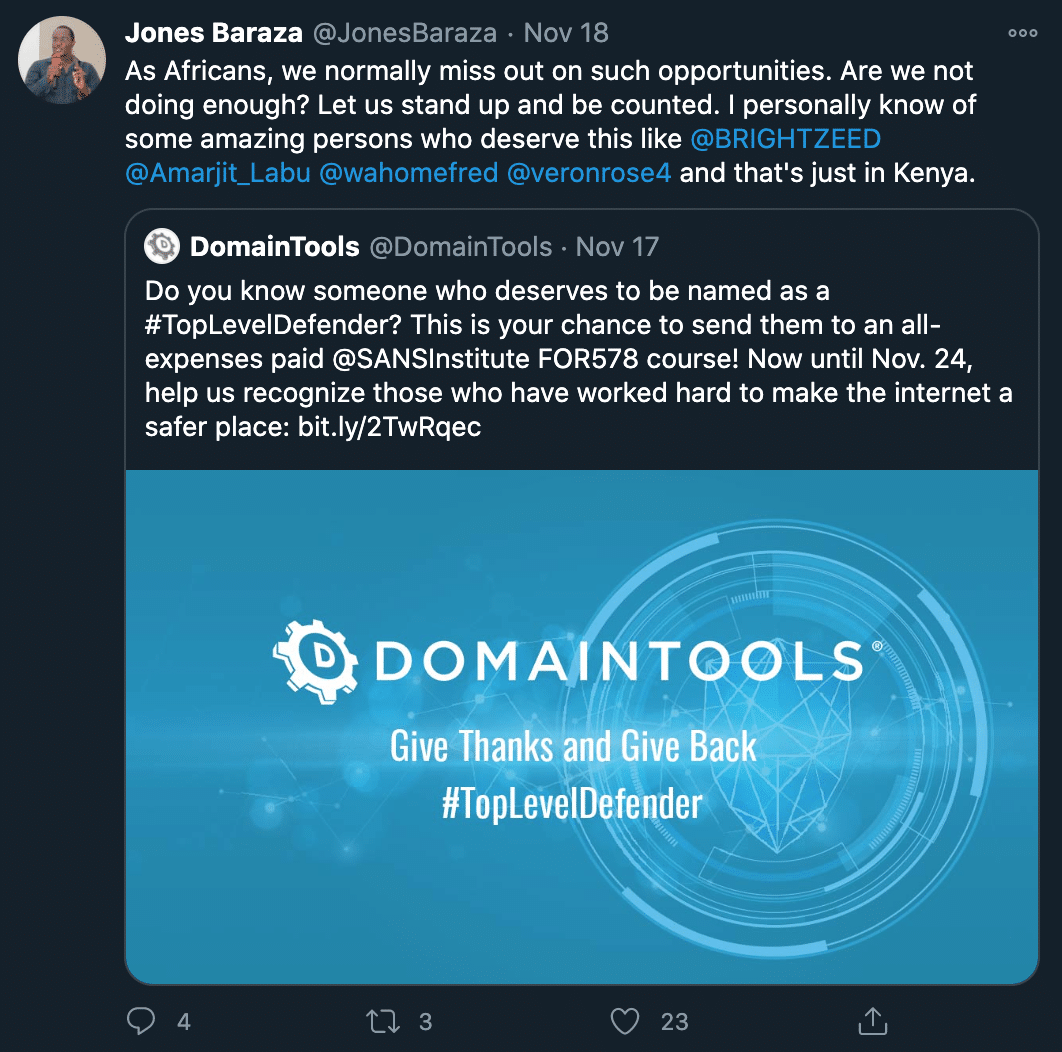Click Jones Baraza's profile picture

[x=60, y=60]
